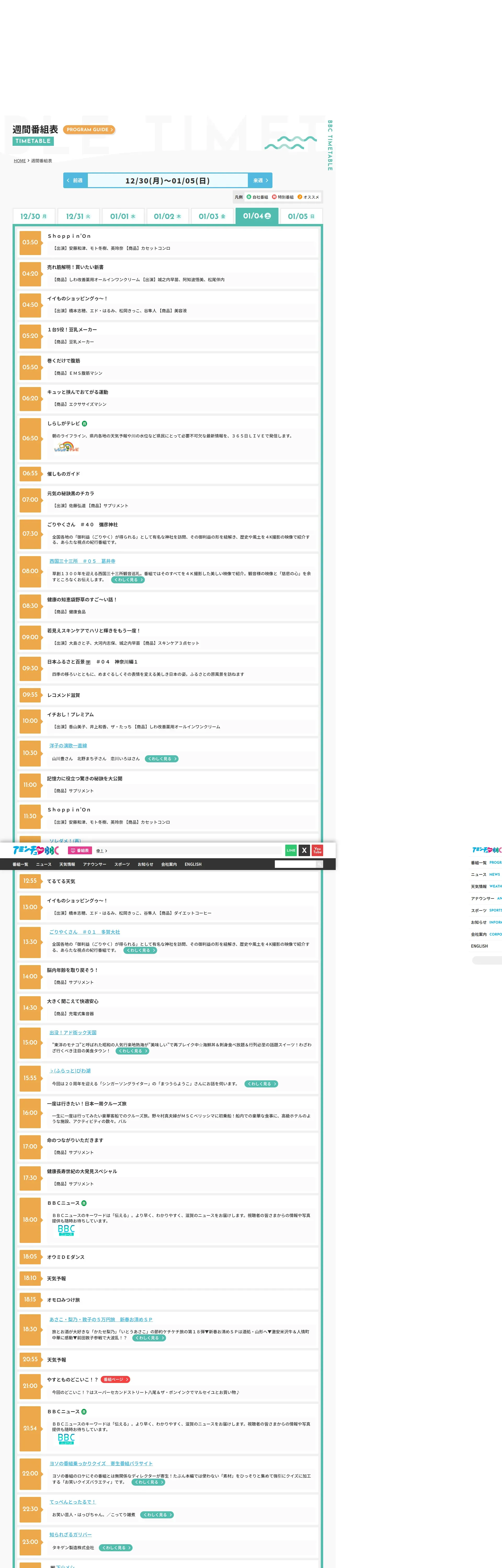Select the 12/30 Monday tab

[x=33, y=217]
